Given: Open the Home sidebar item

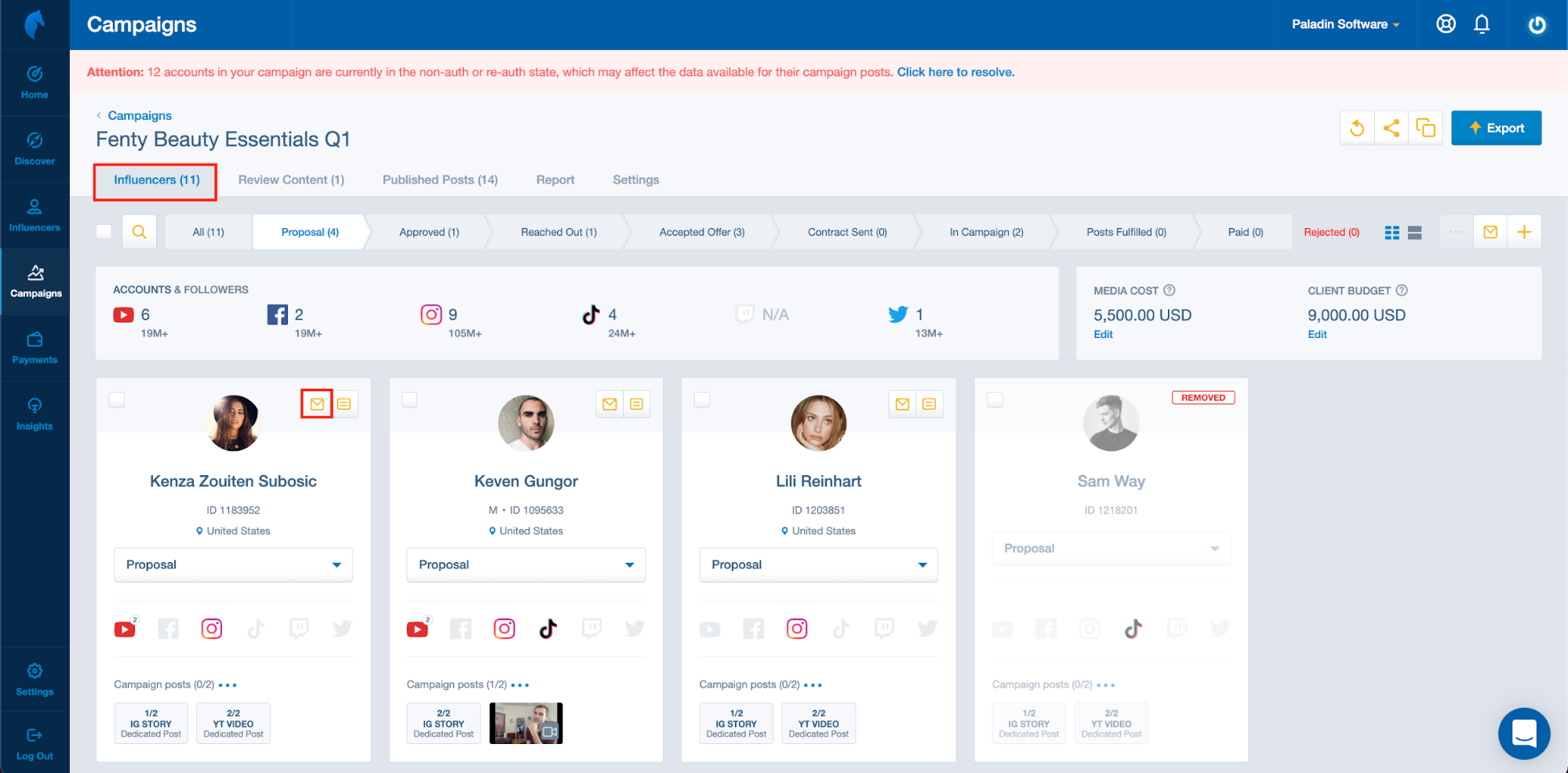Looking at the screenshot, I should point(35,83).
